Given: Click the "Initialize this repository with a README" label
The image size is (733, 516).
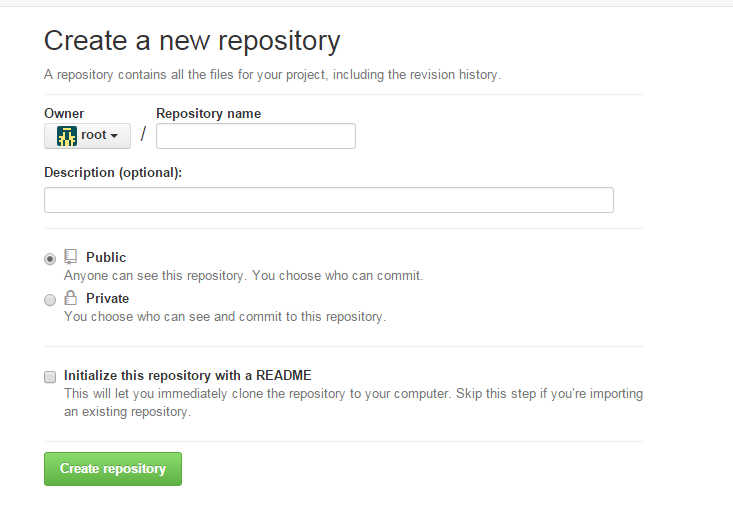Looking at the screenshot, I should click(x=188, y=376).
